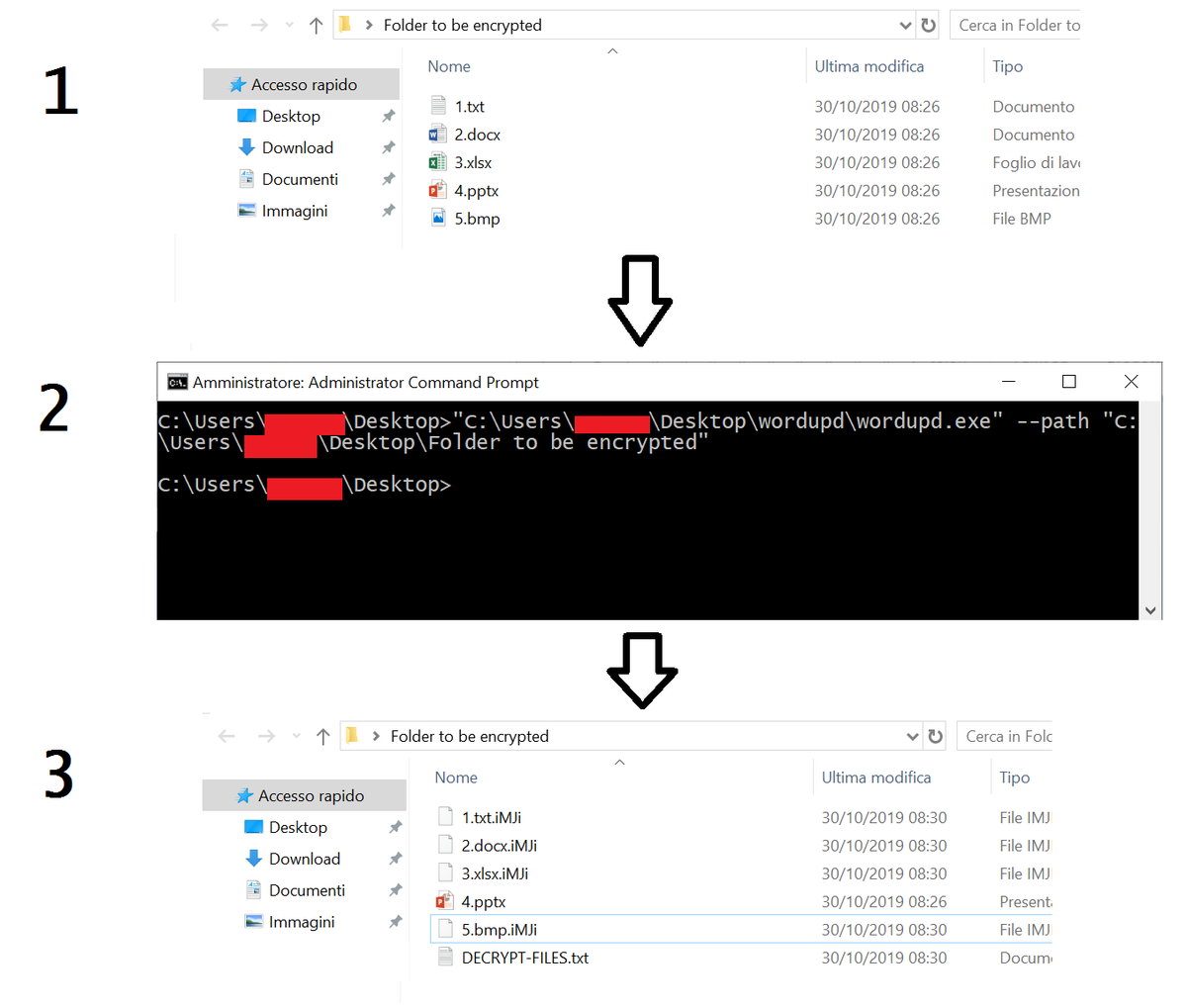Viewport: 1187px width, 1008px height.
Task: Open 2.docx via its Word icon
Action: [x=437, y=134]
